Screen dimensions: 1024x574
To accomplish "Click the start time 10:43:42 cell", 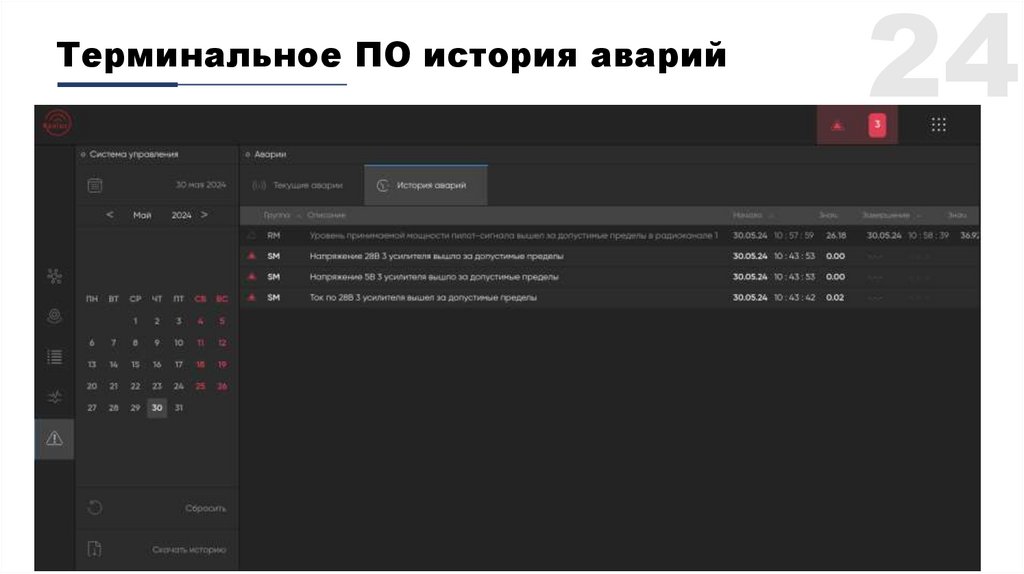I will pos(794,298).
